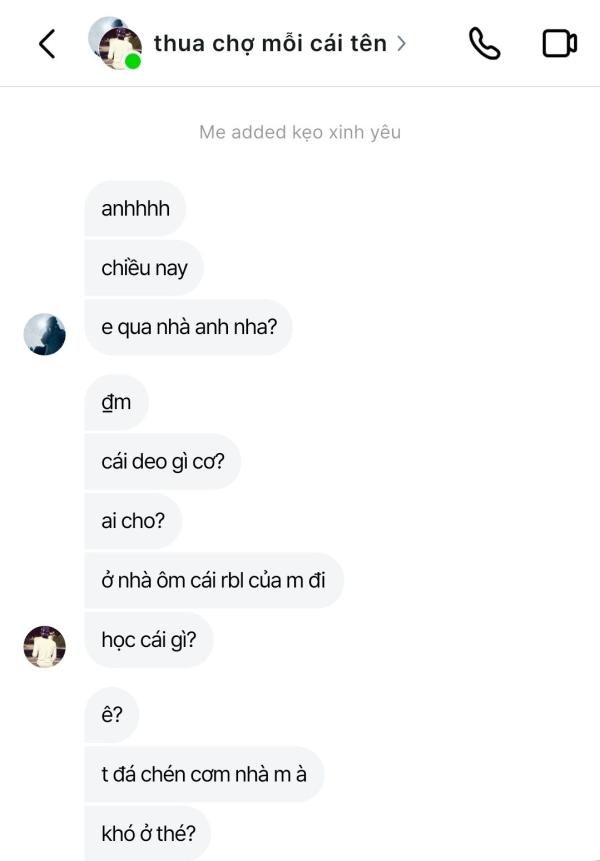Select the 'ai cho?' message bubble

(133, 521)
